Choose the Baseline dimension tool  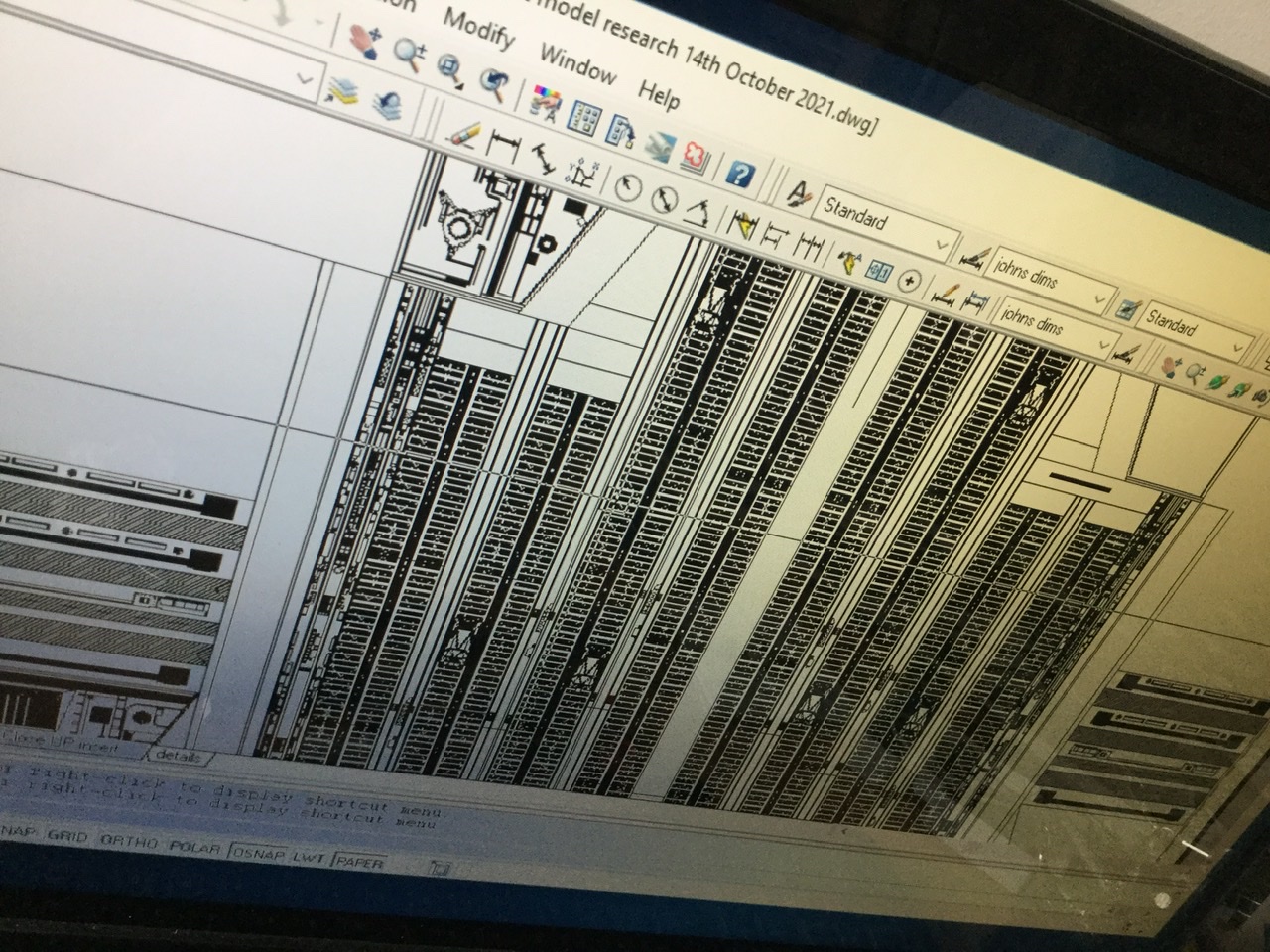click(777, 237)
